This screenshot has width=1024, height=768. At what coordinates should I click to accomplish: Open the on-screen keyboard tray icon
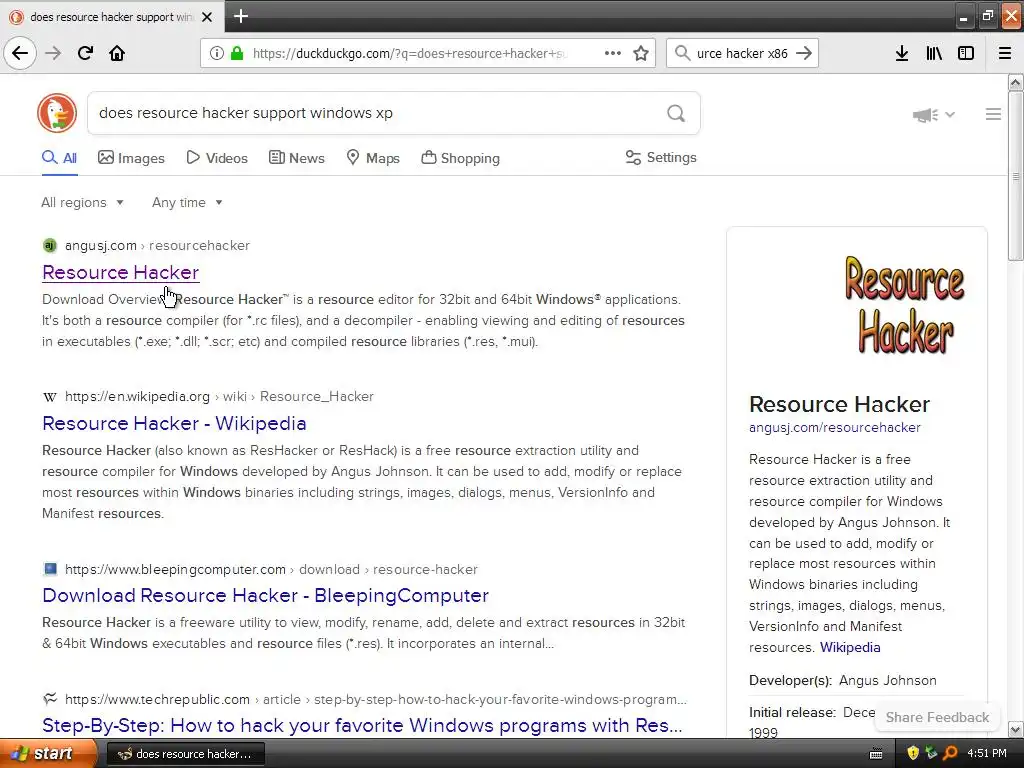tap(876, 754)
